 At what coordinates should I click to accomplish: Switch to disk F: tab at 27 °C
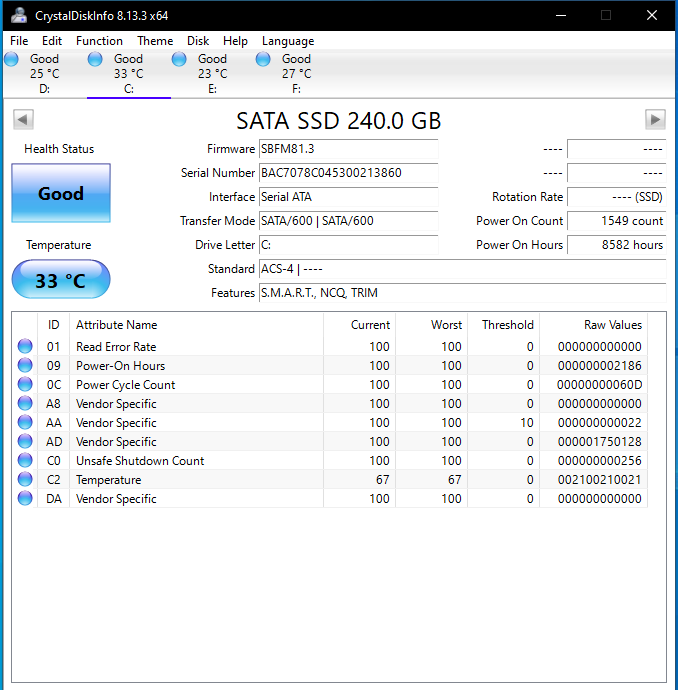(297, 73)
